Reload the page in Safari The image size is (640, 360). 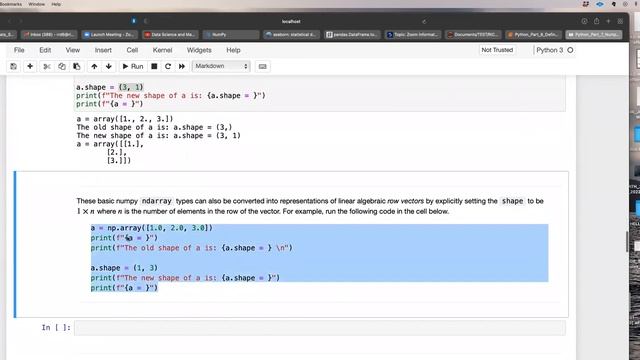424,21
